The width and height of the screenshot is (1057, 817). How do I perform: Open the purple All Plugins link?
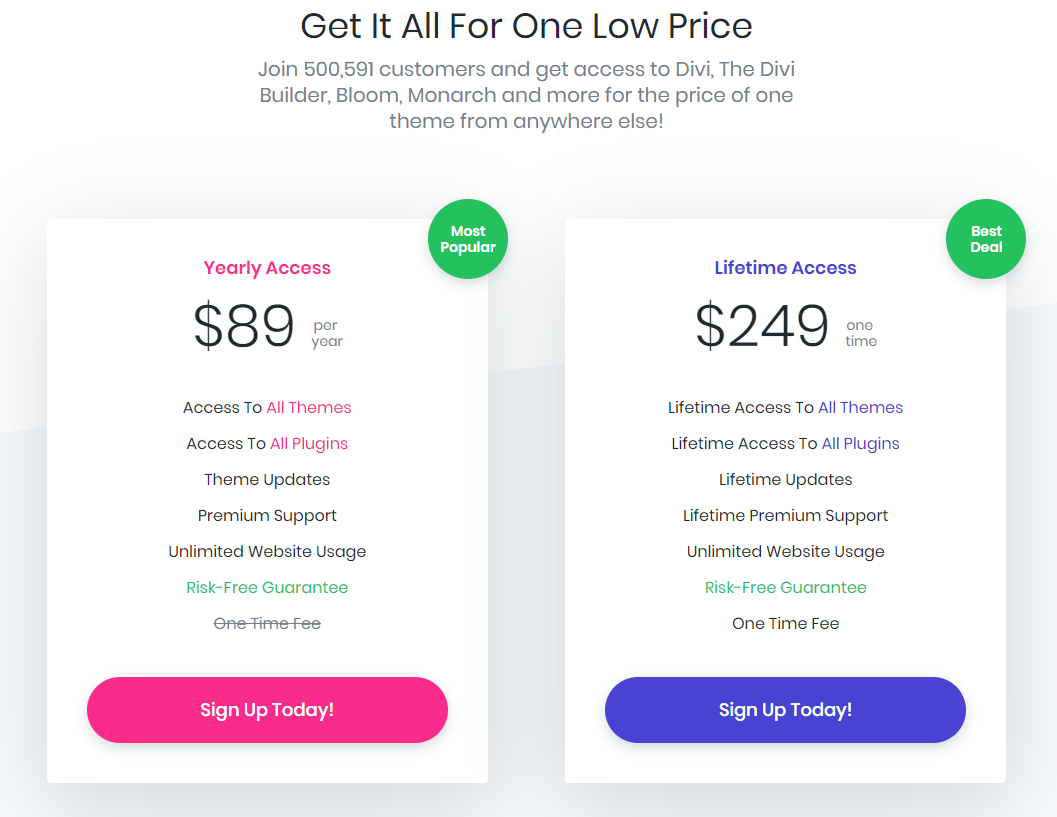860,444
